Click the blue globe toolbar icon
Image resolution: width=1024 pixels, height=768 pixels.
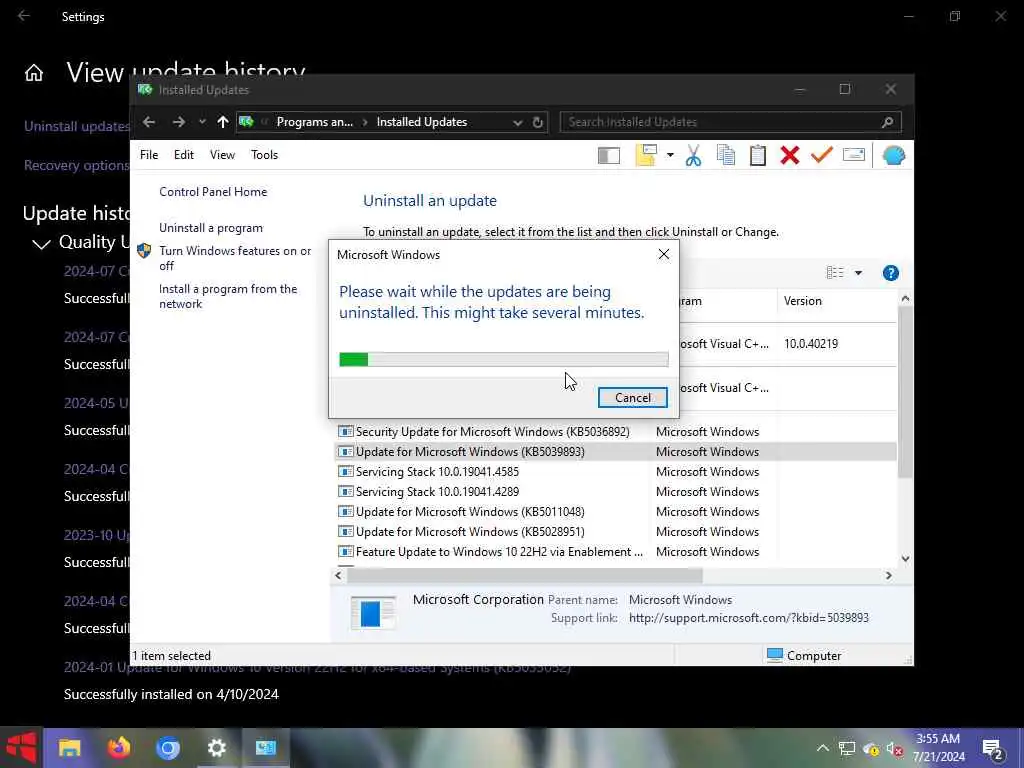point(893,155)
